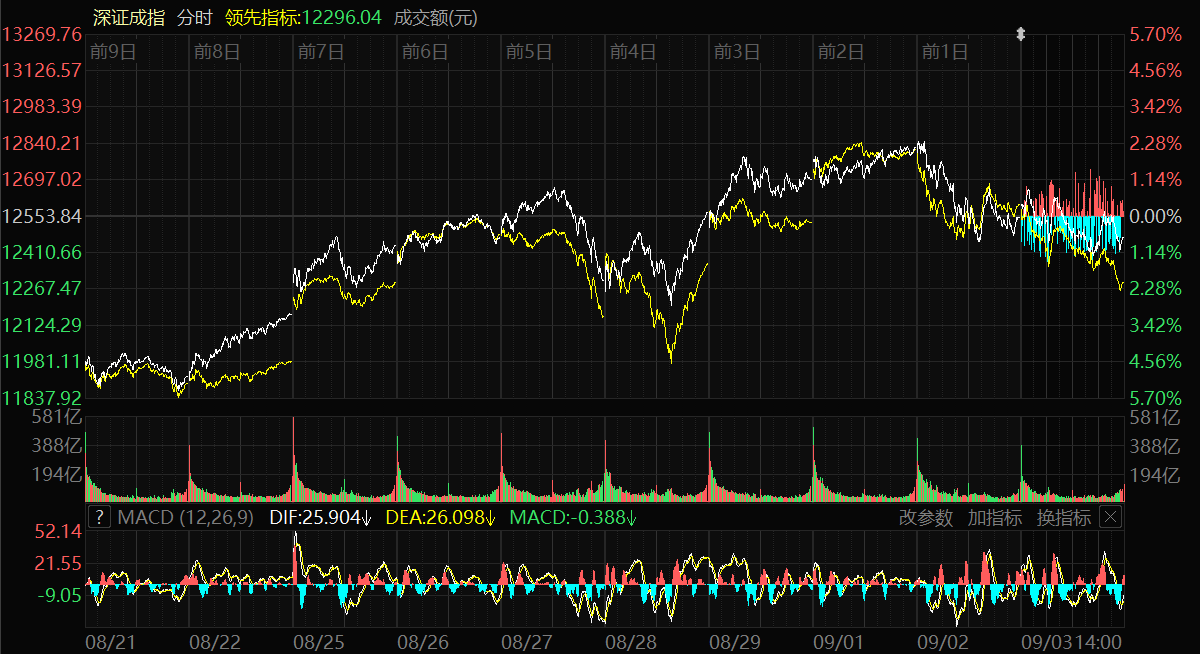Click the 12267.47 price axis label
Screen dimensions: 1200x654
tap(42, 289)
